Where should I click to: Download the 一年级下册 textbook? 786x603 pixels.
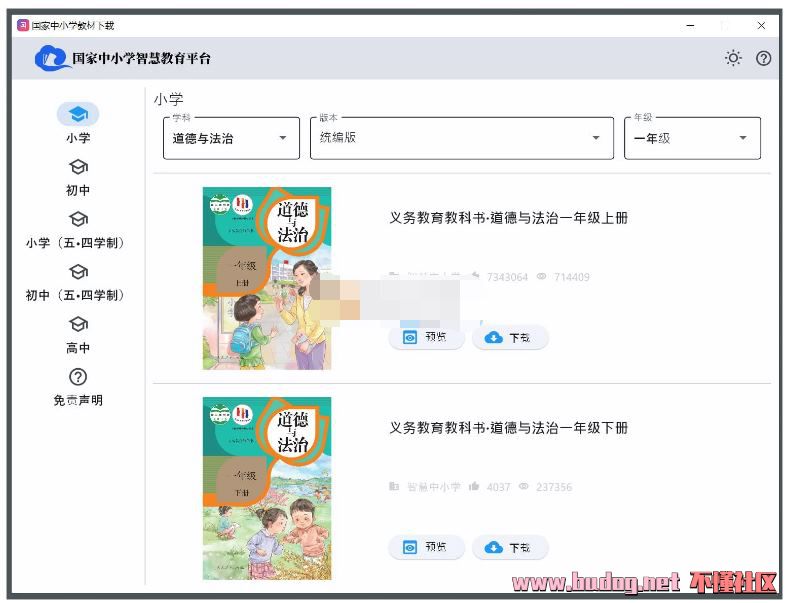pyautogui.click(x=510, y=547)
